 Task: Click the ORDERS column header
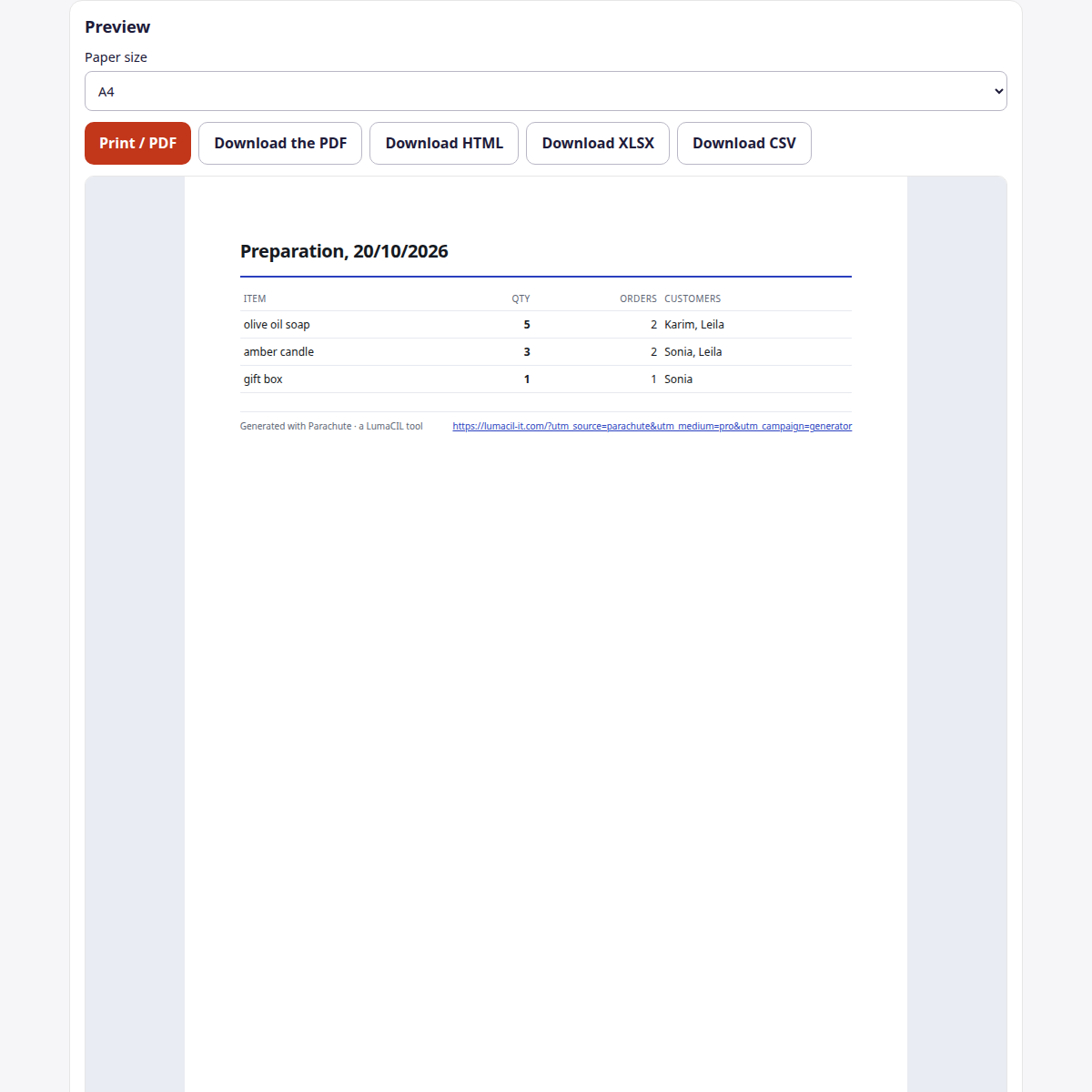pyautogui.click(x=638, y=298)
